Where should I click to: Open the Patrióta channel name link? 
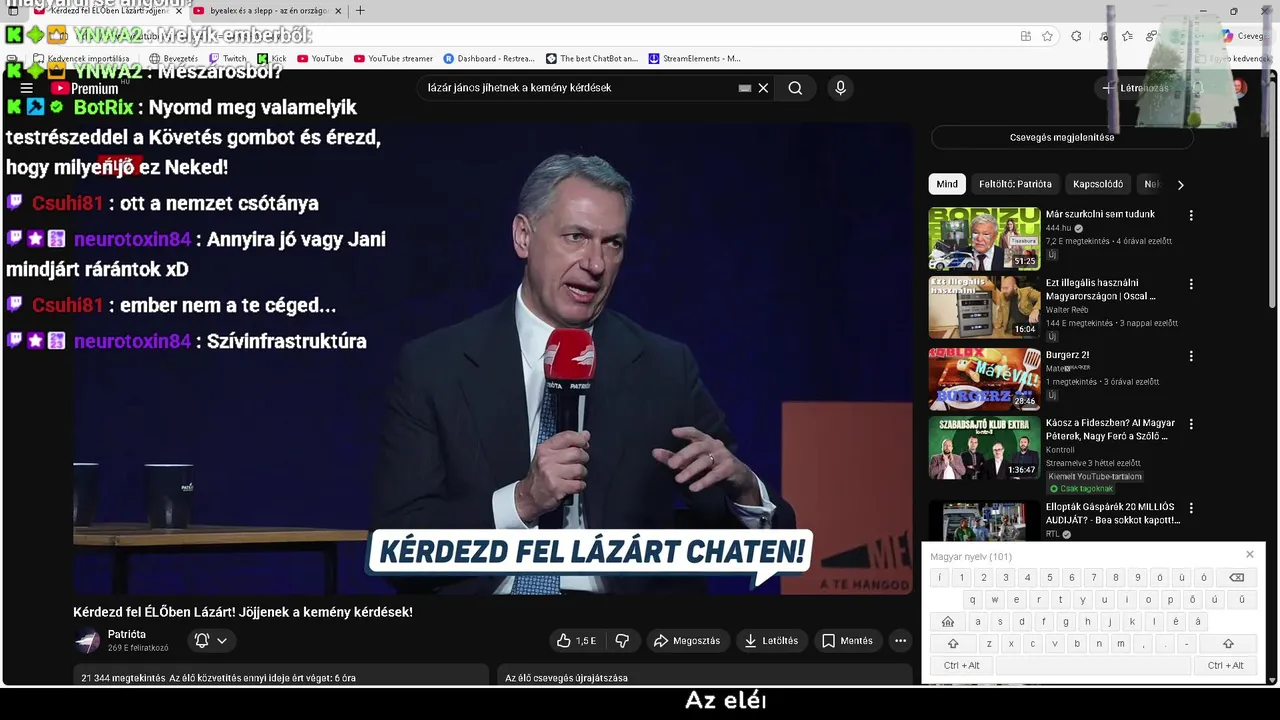coord(127,635)
